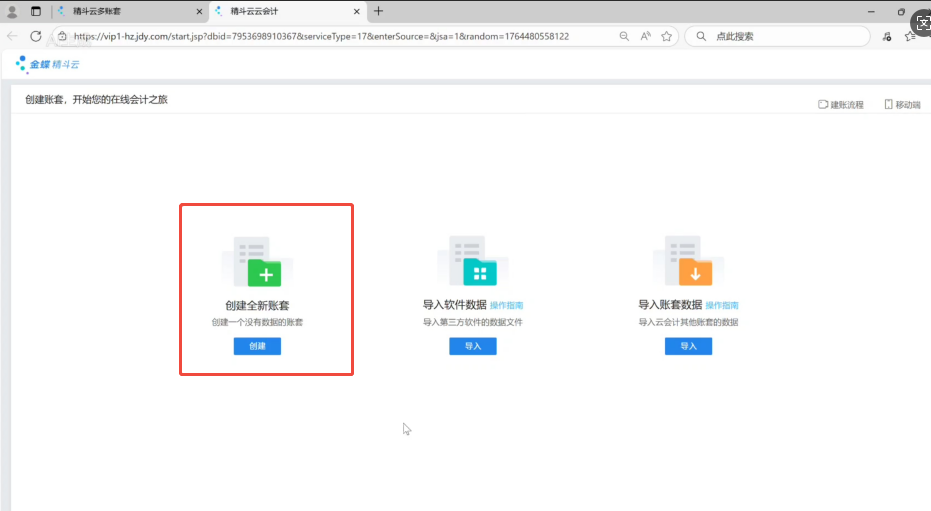
Task: Open the 移动端 link
Action: [902, 104]
